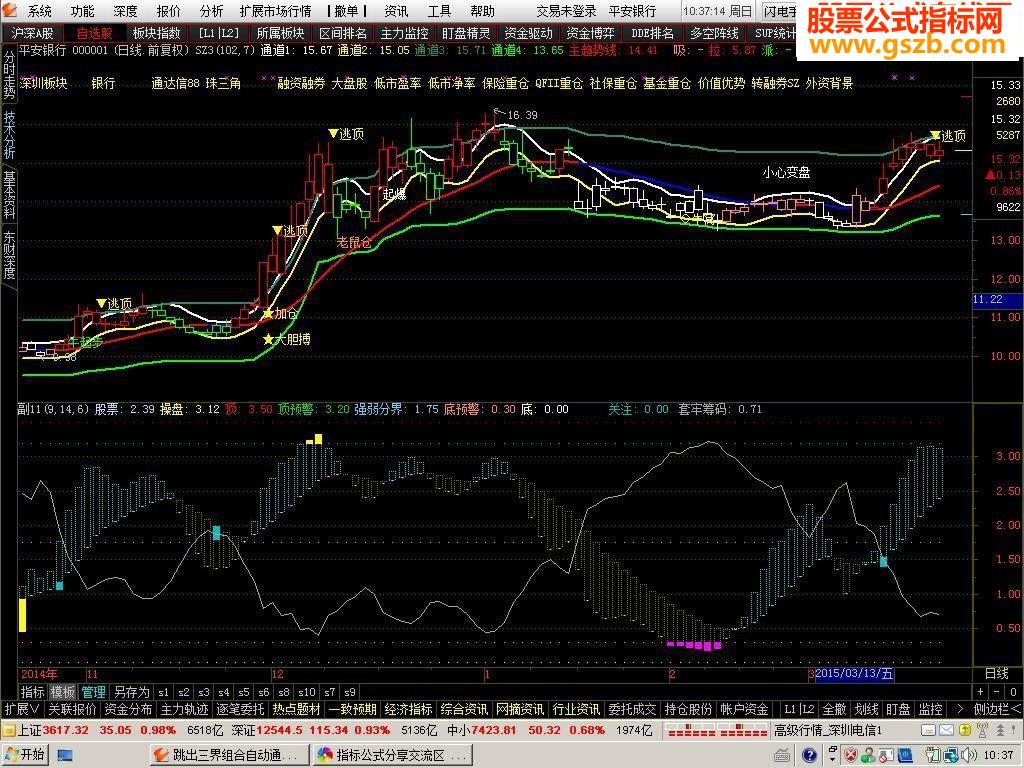Open the Windows 开始 start button
This screenshot has height=768, width=1024.
[26, 755]
